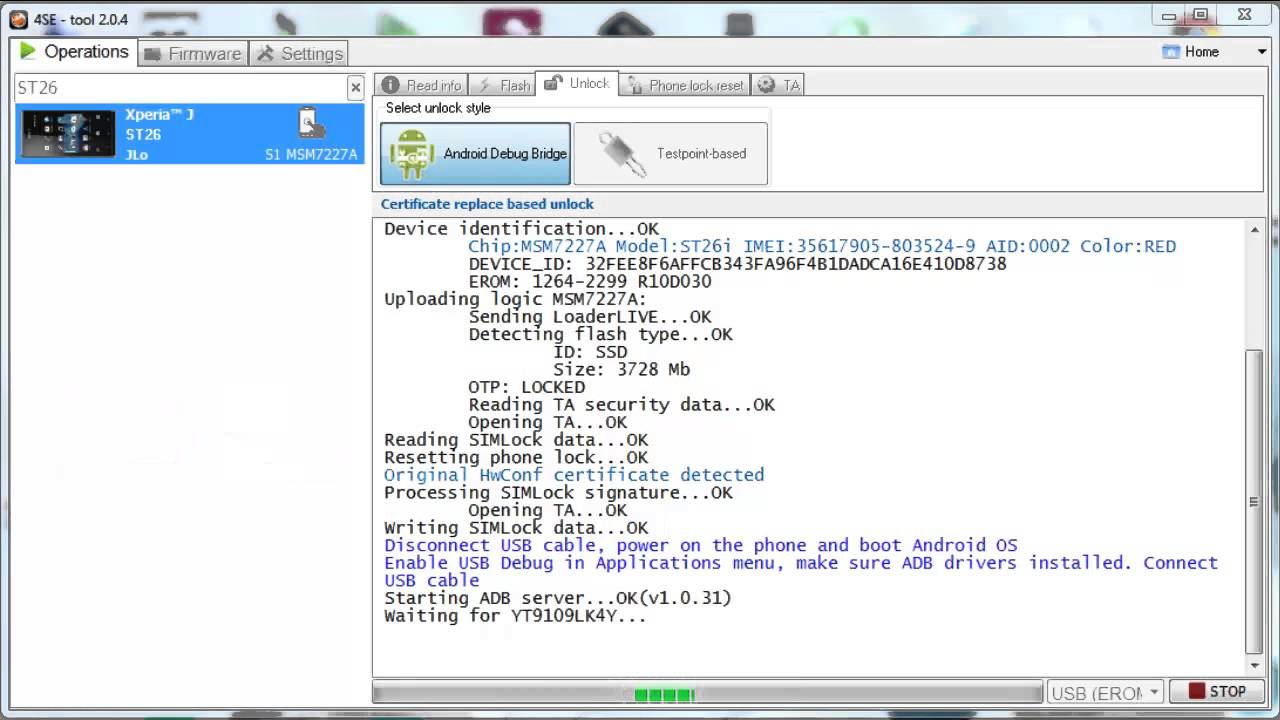This screenshot has width=1280, height=720.
Task: Close the 4SE tool window
Action: pyautogui.click(x=1244, y=15)
